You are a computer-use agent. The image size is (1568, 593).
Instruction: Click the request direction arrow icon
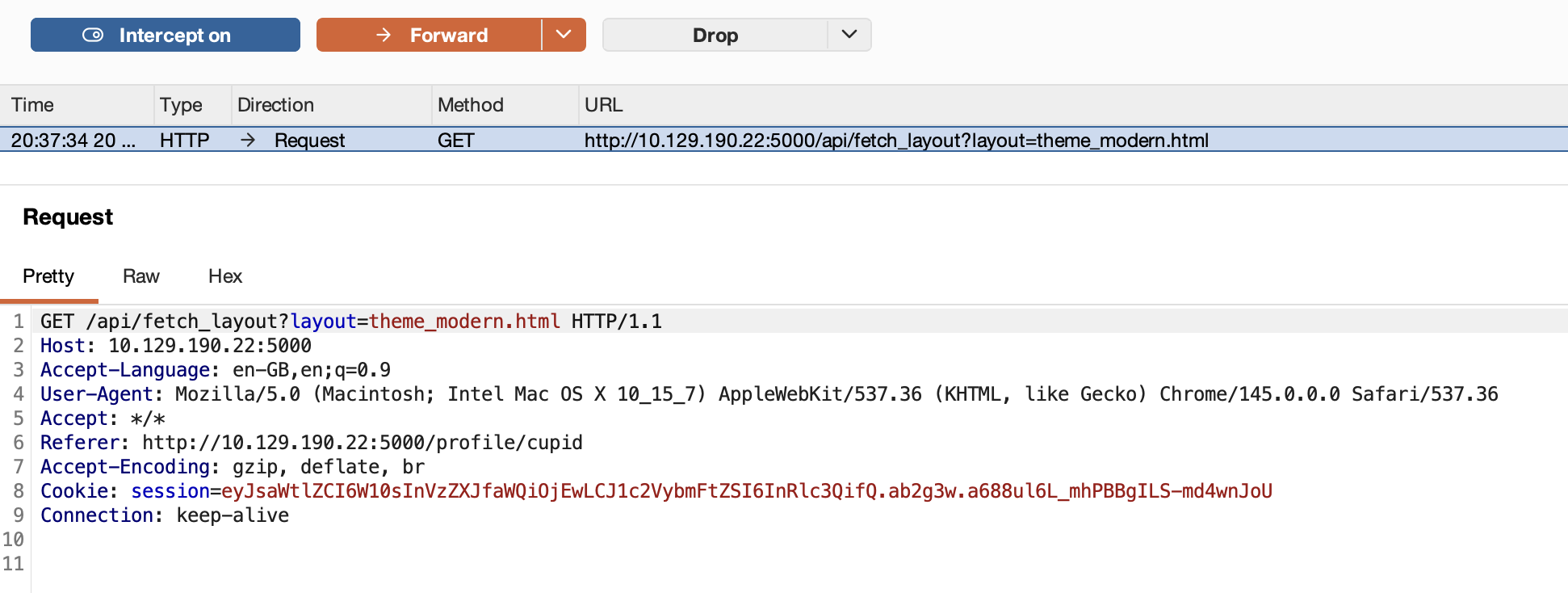pyautogui.click(x=248, y=140)
